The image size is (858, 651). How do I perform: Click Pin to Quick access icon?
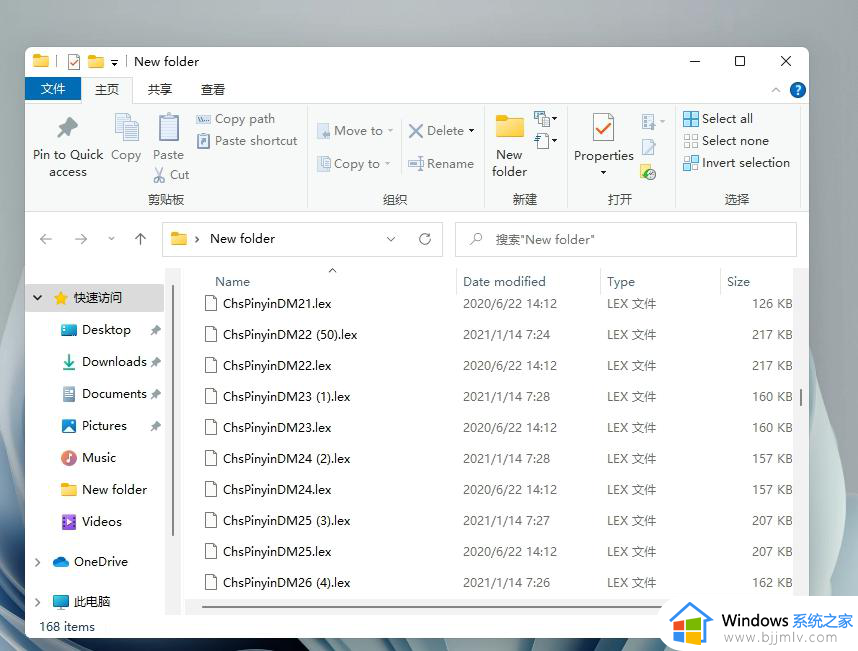click(x=67, y=128)
